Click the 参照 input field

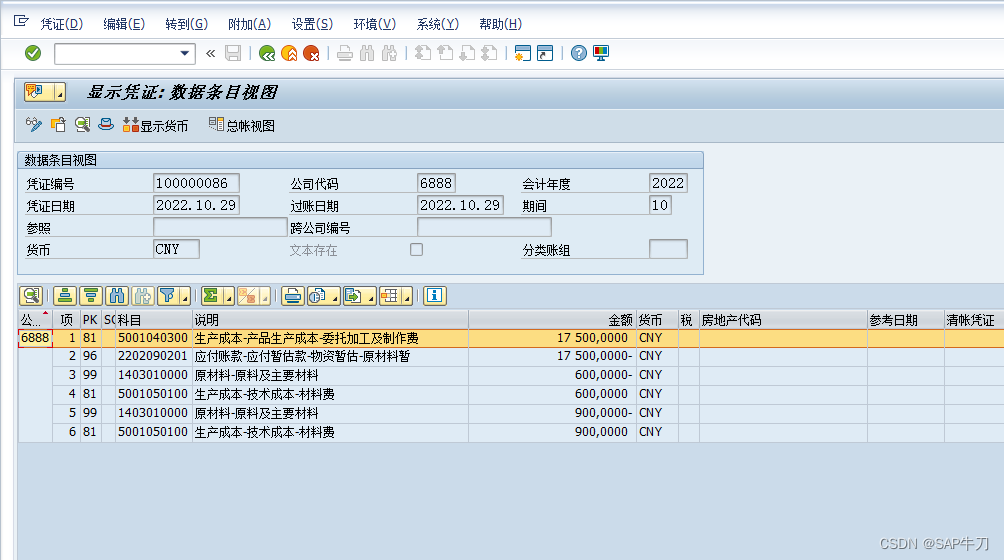point(220,227)
